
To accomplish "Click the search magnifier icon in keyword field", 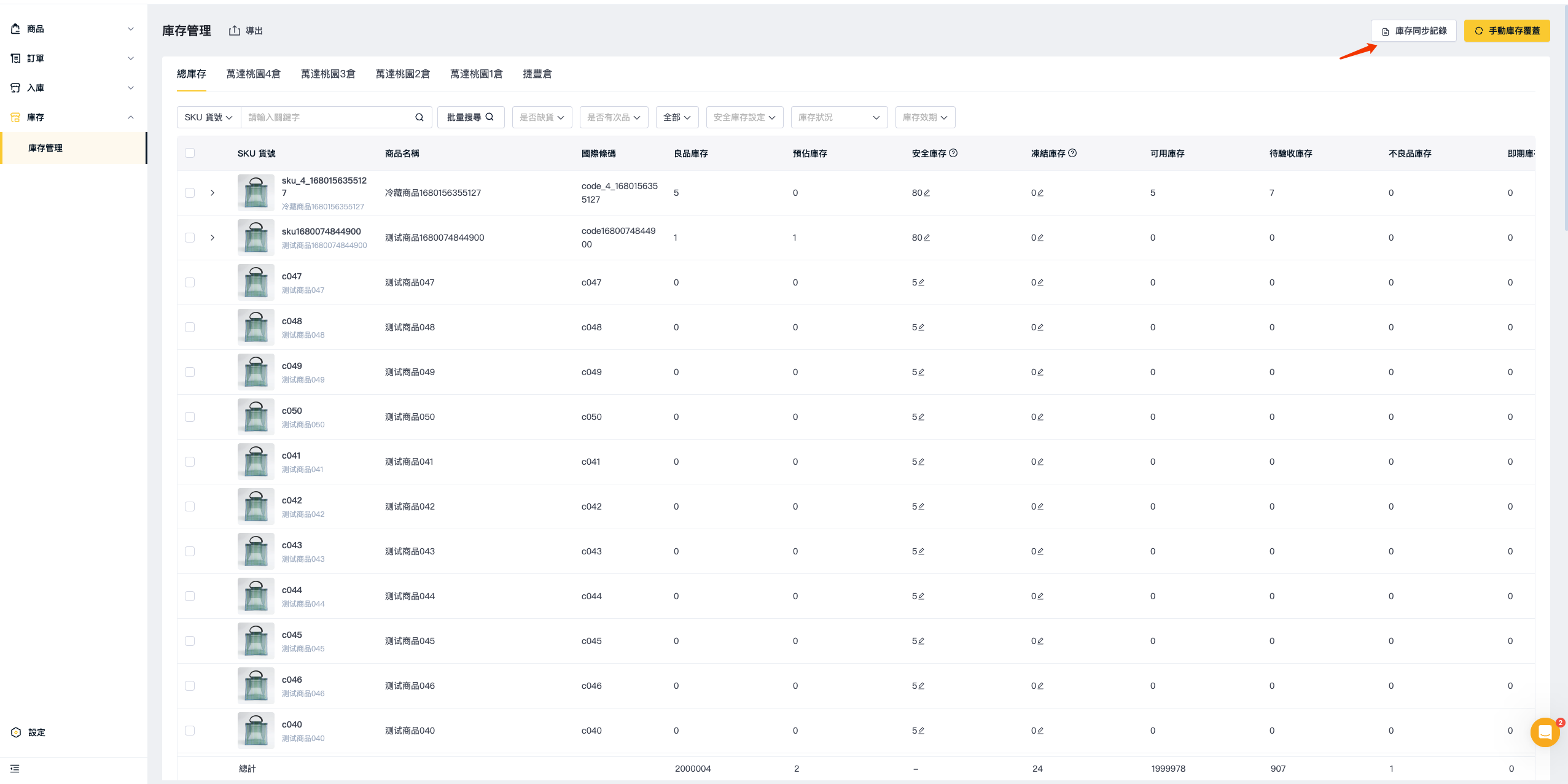I will point(419,117).
